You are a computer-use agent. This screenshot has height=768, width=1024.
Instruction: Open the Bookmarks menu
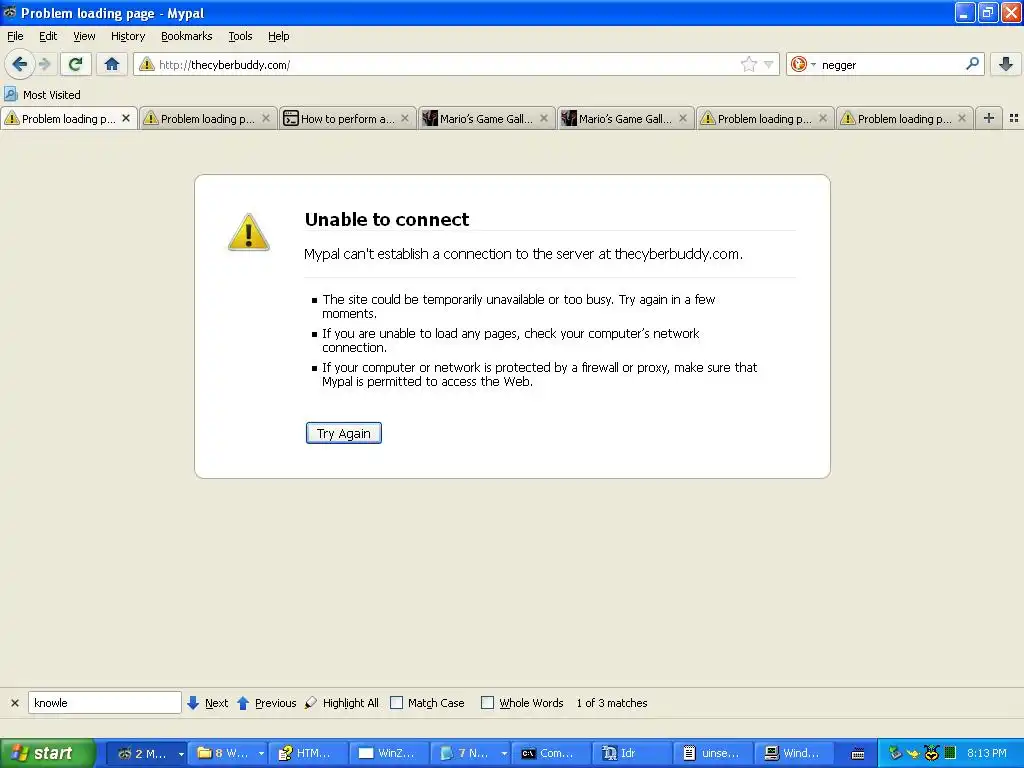(x=186, y=36)
